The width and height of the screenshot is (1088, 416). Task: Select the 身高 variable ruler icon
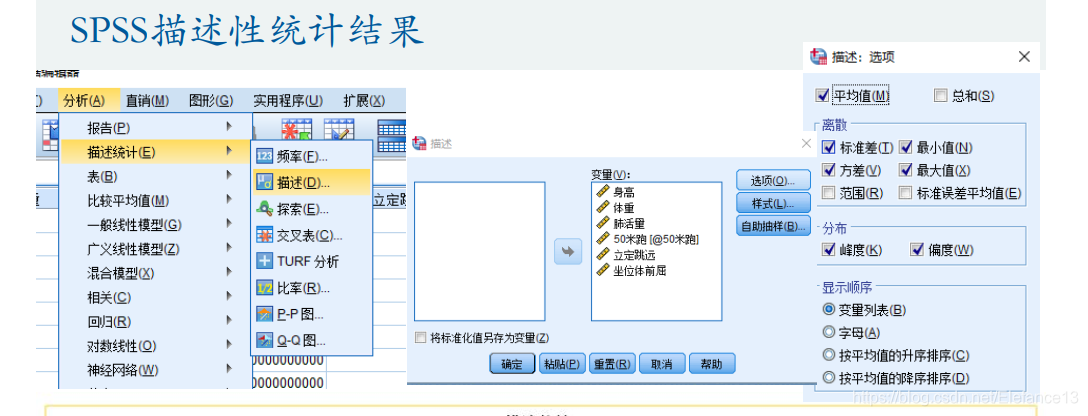click(x=602, y=192)
